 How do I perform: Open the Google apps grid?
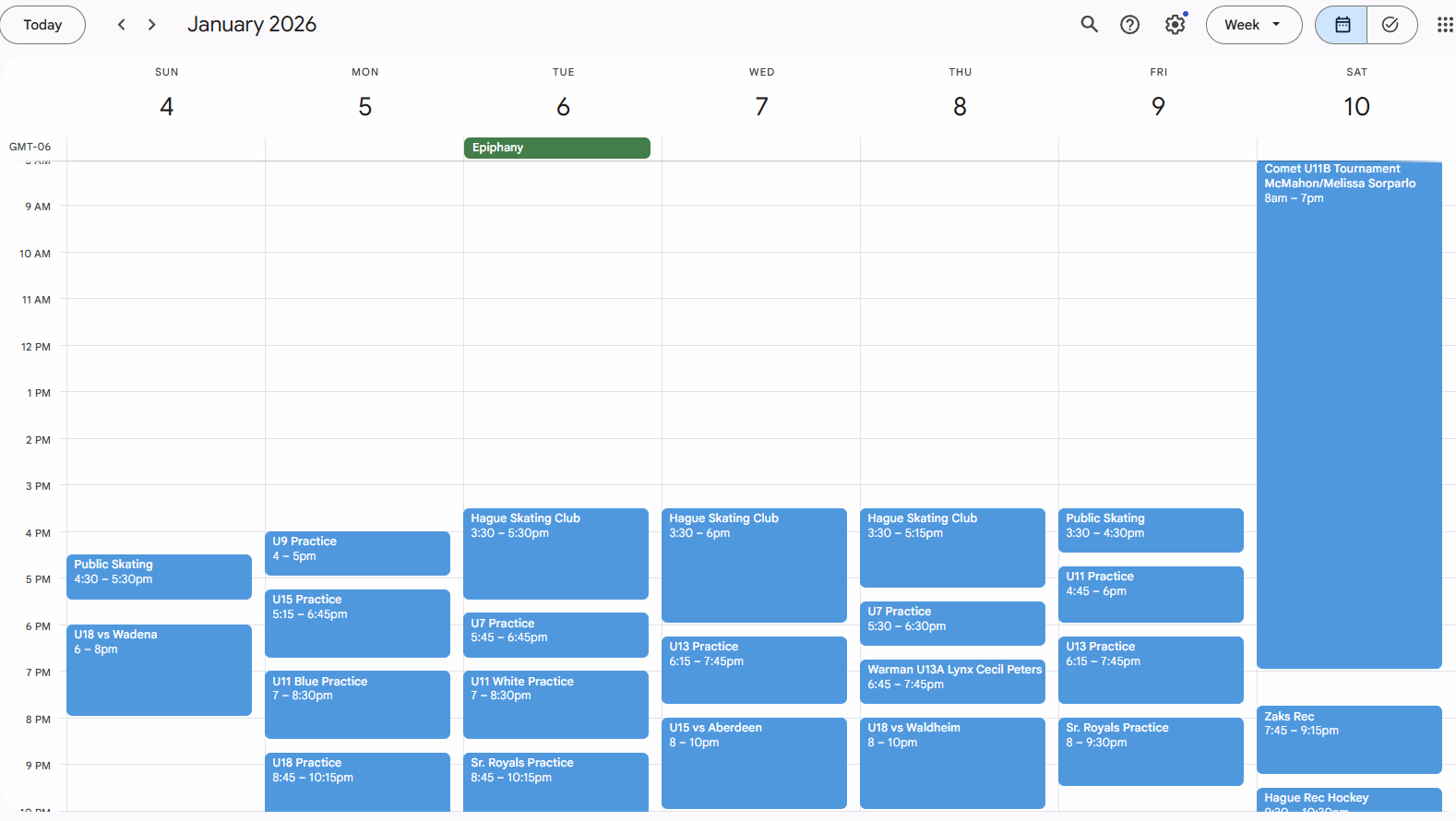coord(1444,25)
